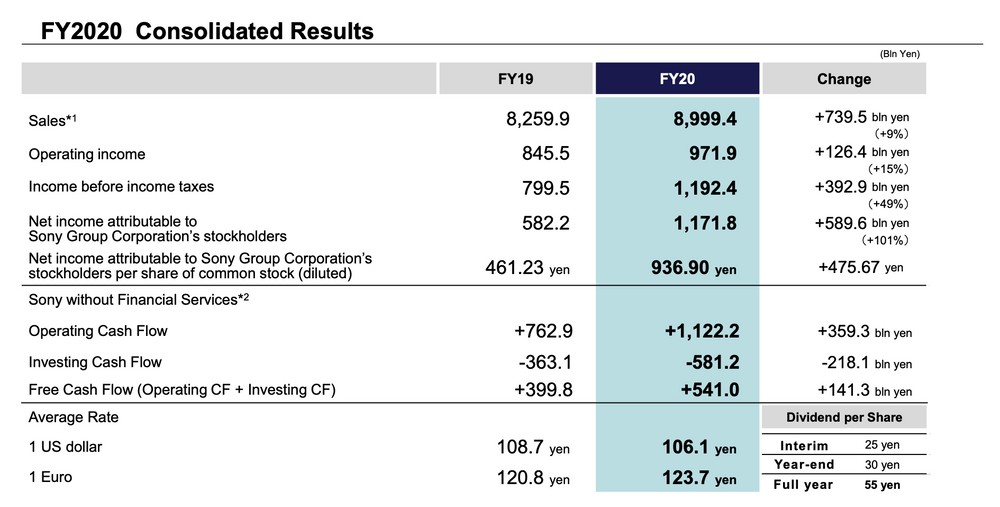Click the Dividend per Share header
This screenshot has height=507, width=1000.
843,417
